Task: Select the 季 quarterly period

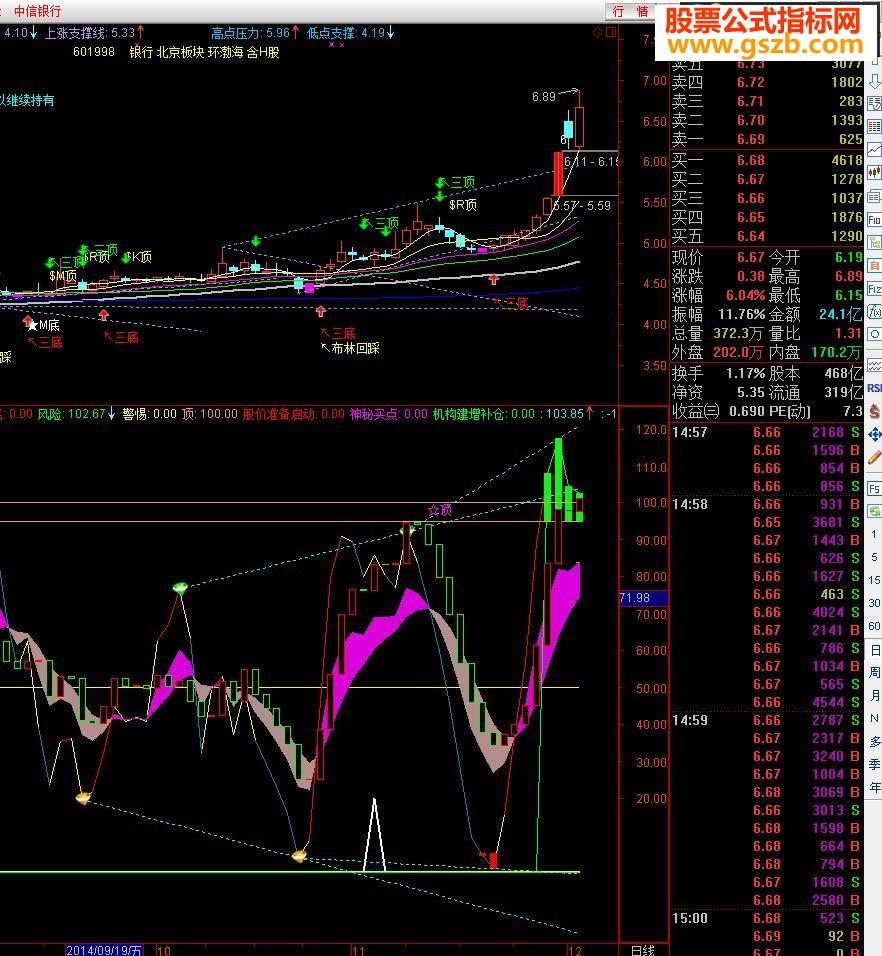Action: coord(875,765)
